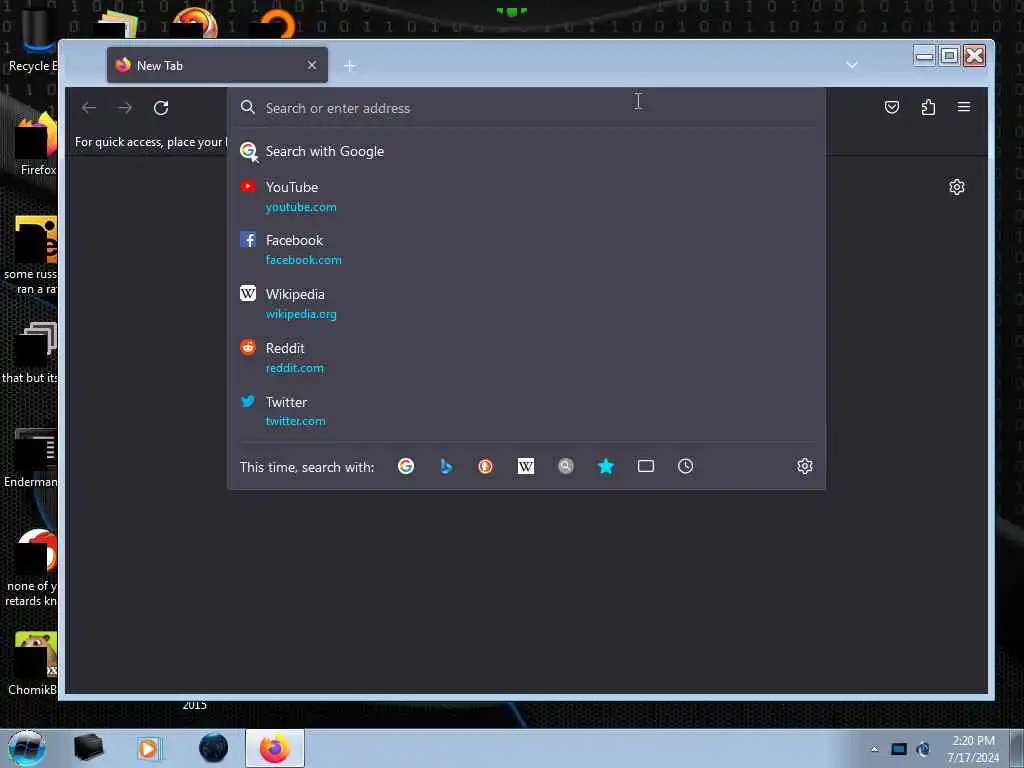Open the Windows Start orb
This screenshot has height=768, width=1024.
point(27,748)
